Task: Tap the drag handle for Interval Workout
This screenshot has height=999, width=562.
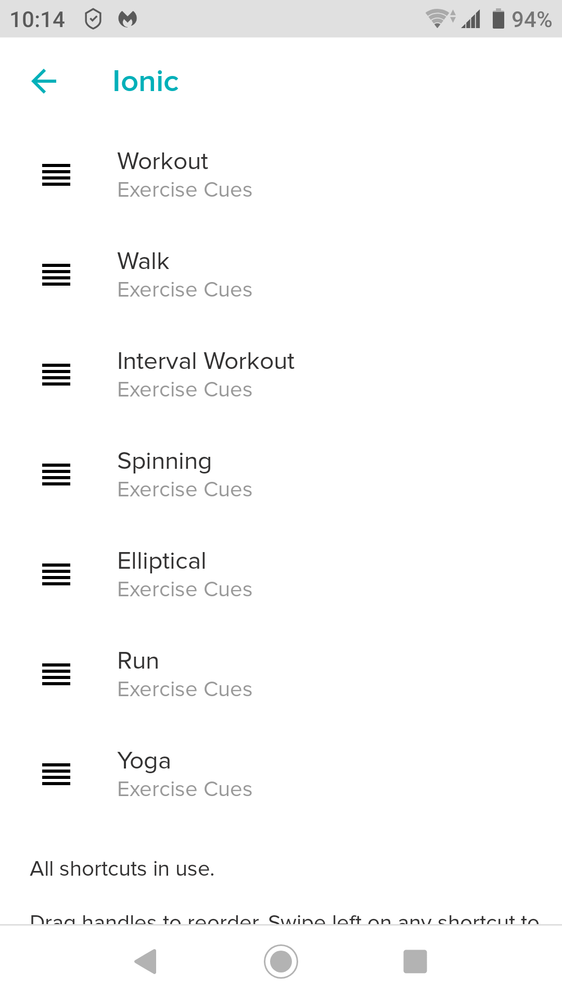Action: 56,375
